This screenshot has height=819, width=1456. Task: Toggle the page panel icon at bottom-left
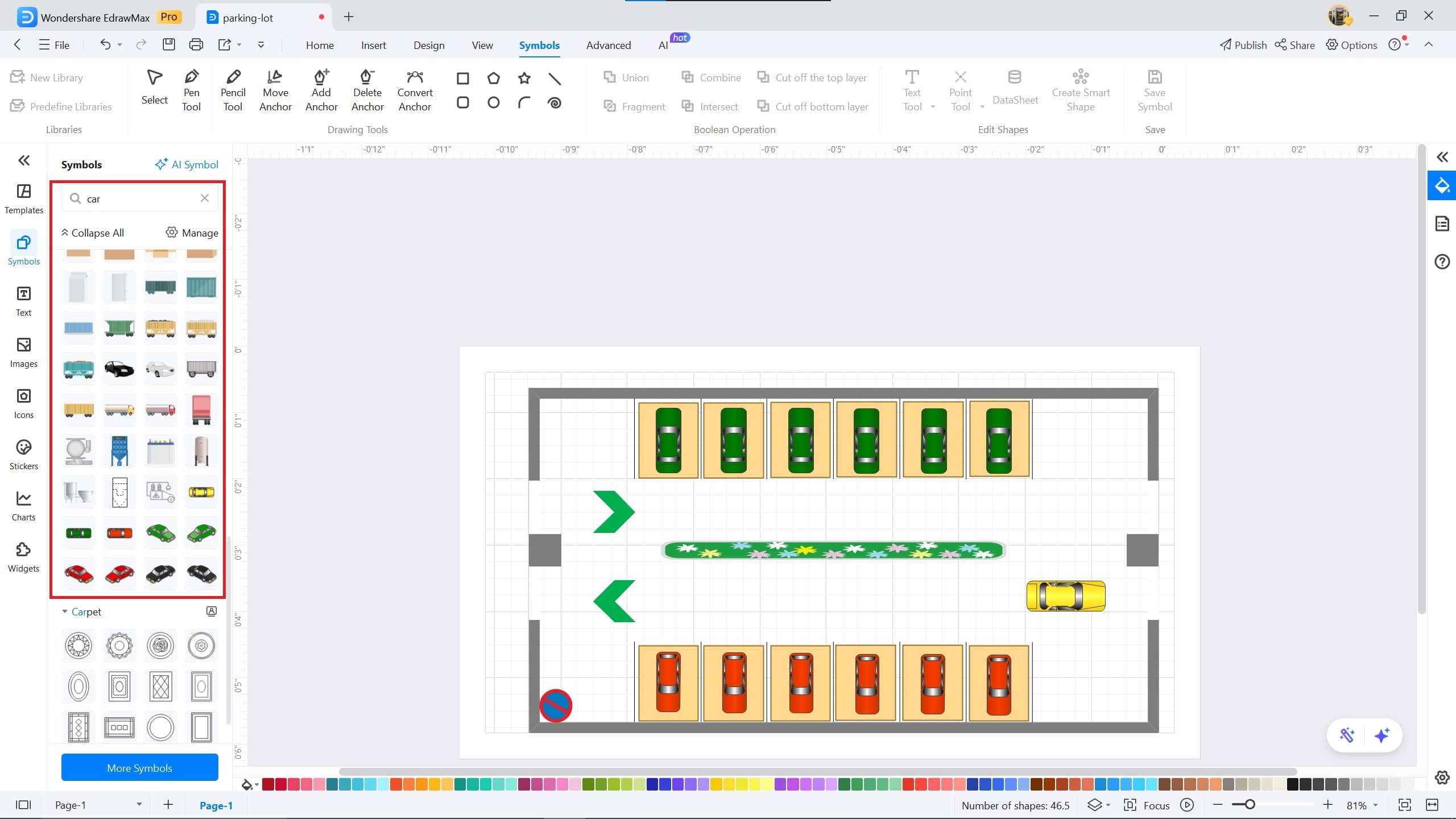point(23,805)
